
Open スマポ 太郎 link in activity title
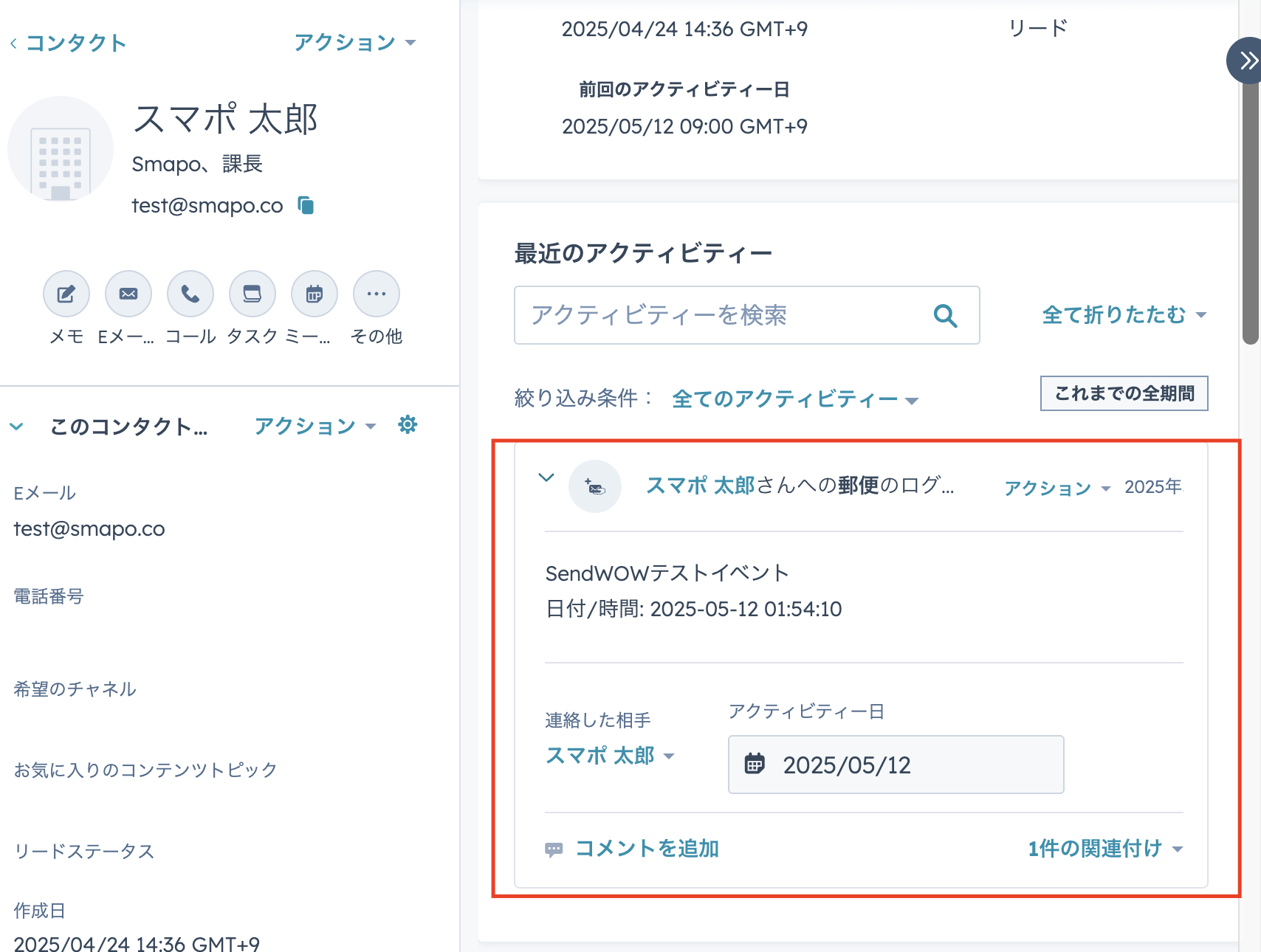[700, 486]
